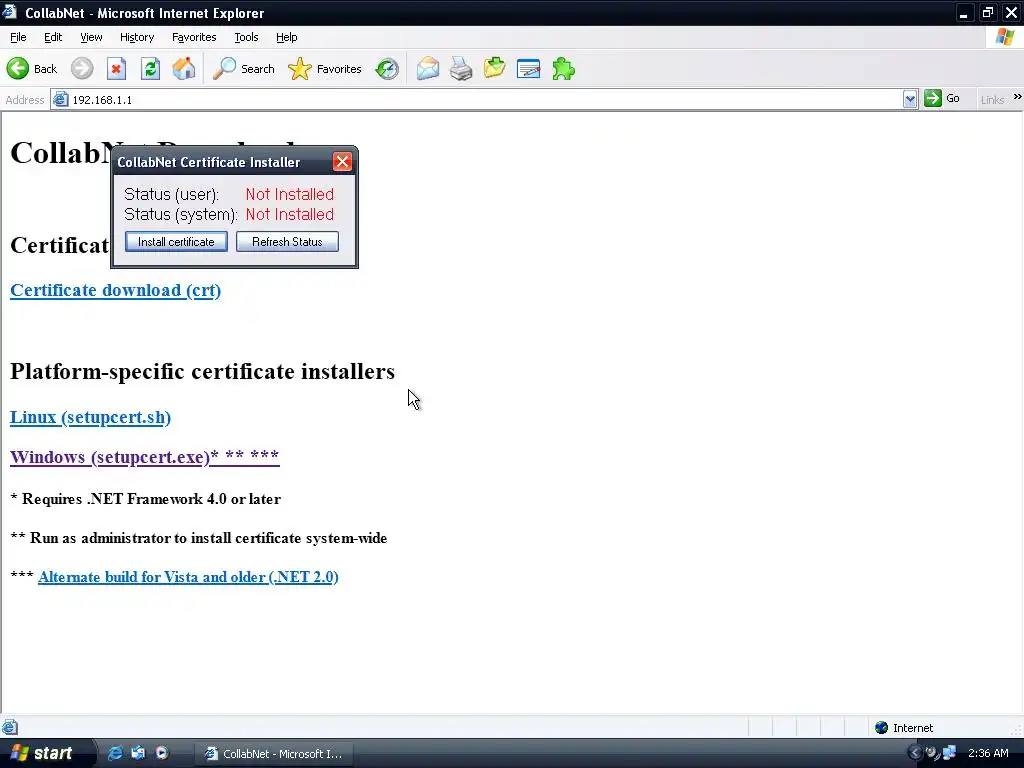This screenshot has width=1024, height=768.
Task: Click the page icon in the address bar
Action: (x=60, y=99)
